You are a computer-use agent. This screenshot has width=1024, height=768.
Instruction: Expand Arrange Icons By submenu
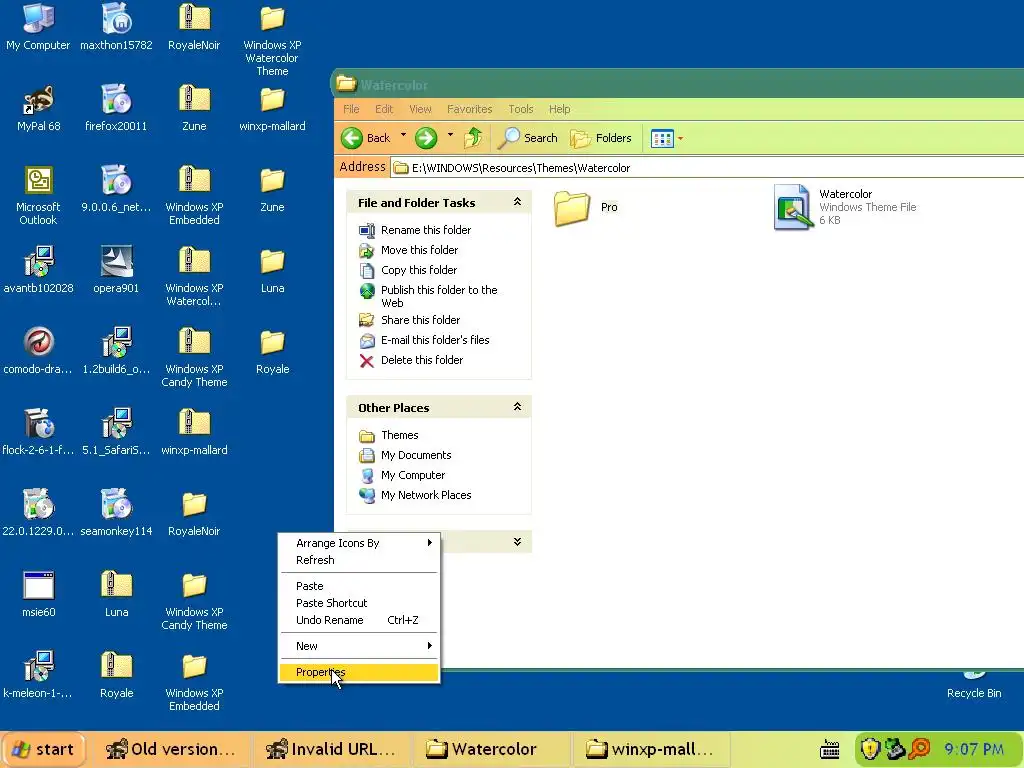click(x=359, y=543)
